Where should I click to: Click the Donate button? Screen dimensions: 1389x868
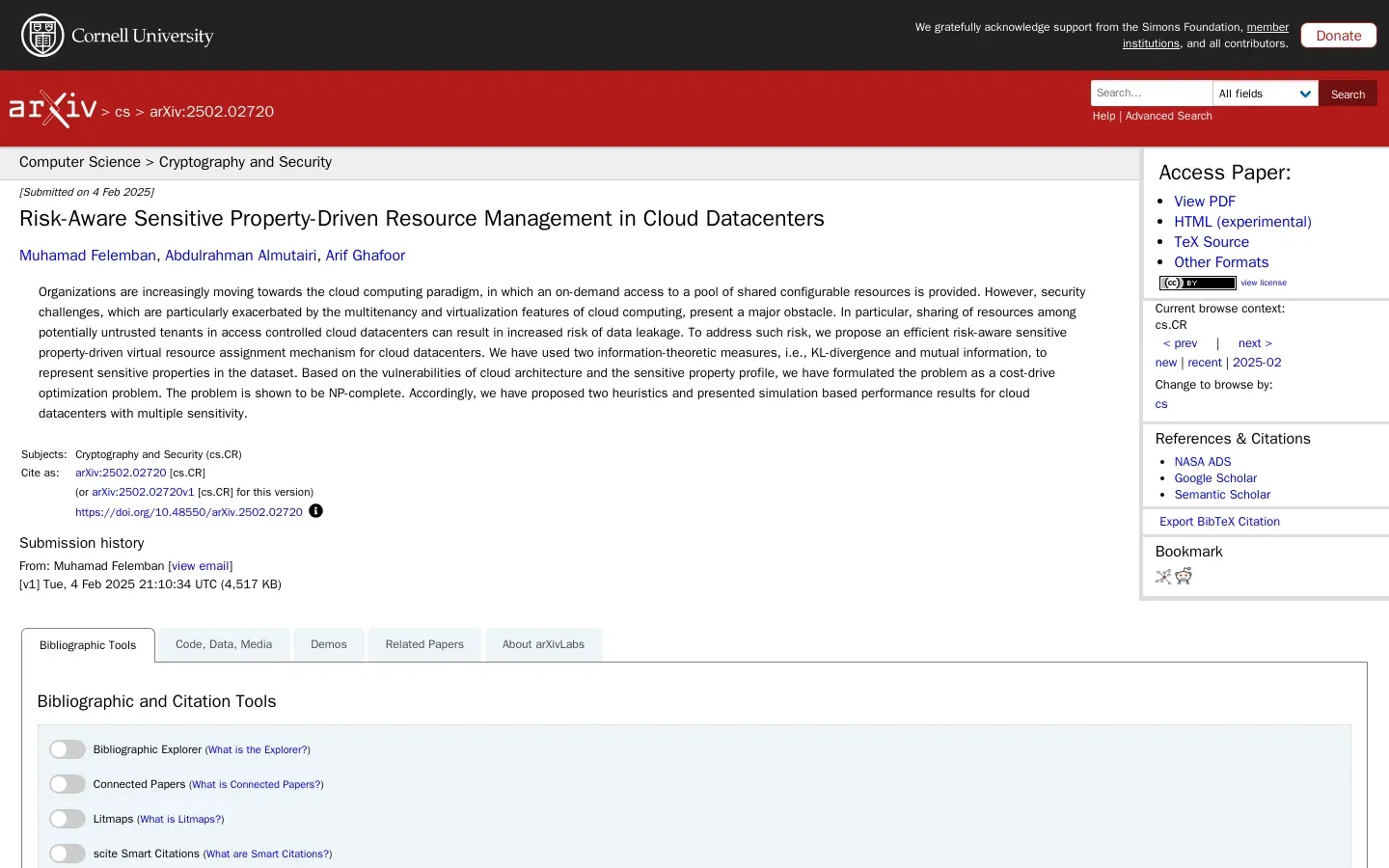(x=1339, y=36)
